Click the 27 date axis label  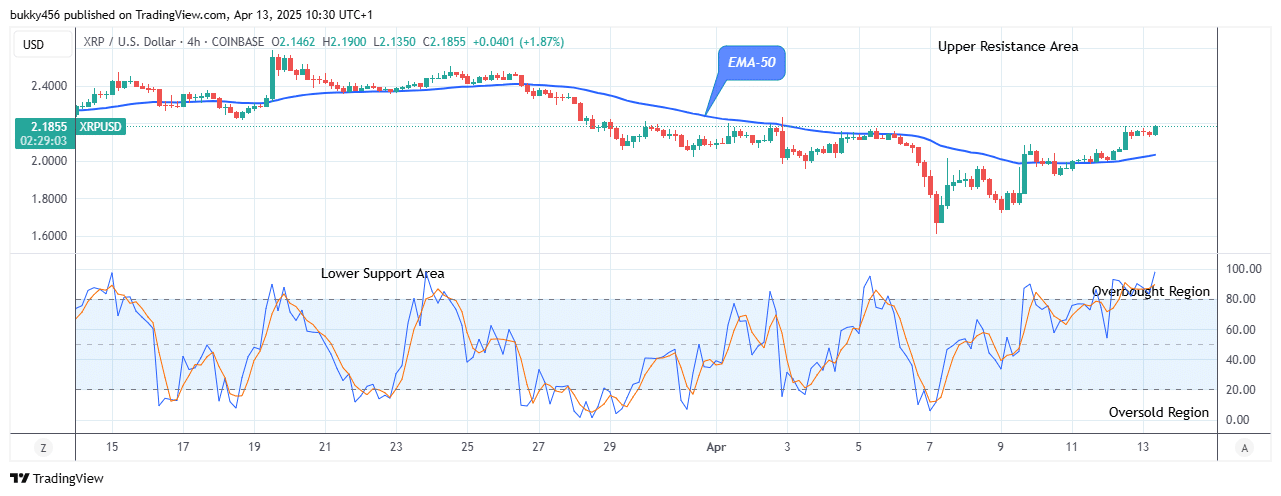[538, 447]
